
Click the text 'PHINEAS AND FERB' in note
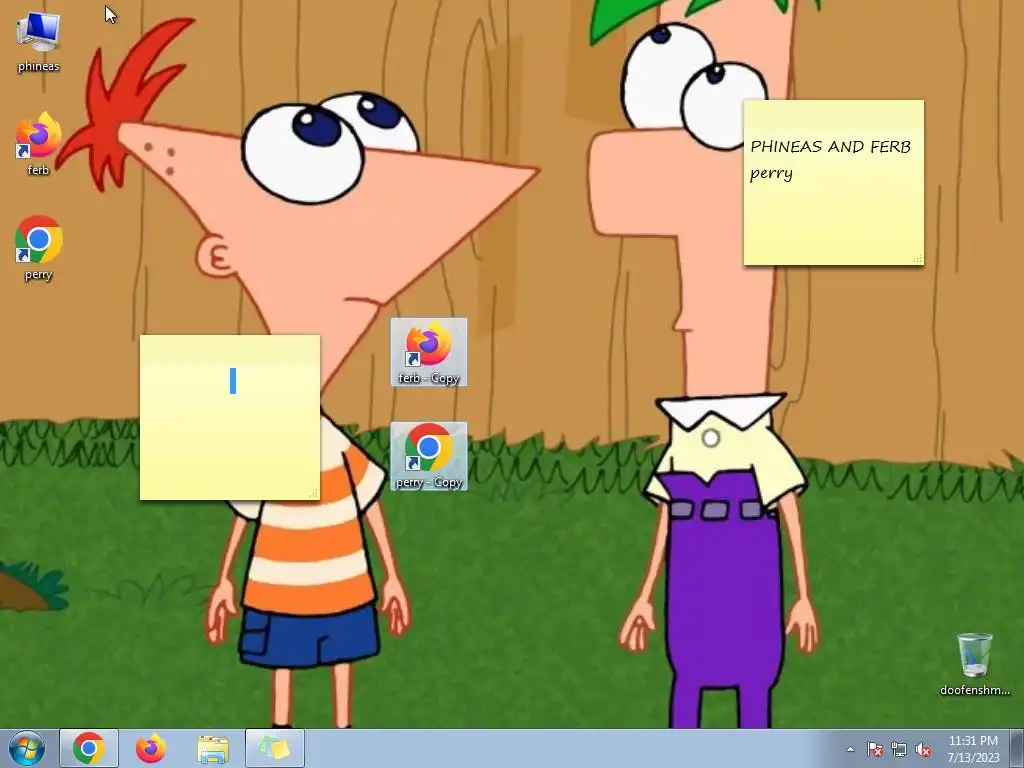pos(830,146)
